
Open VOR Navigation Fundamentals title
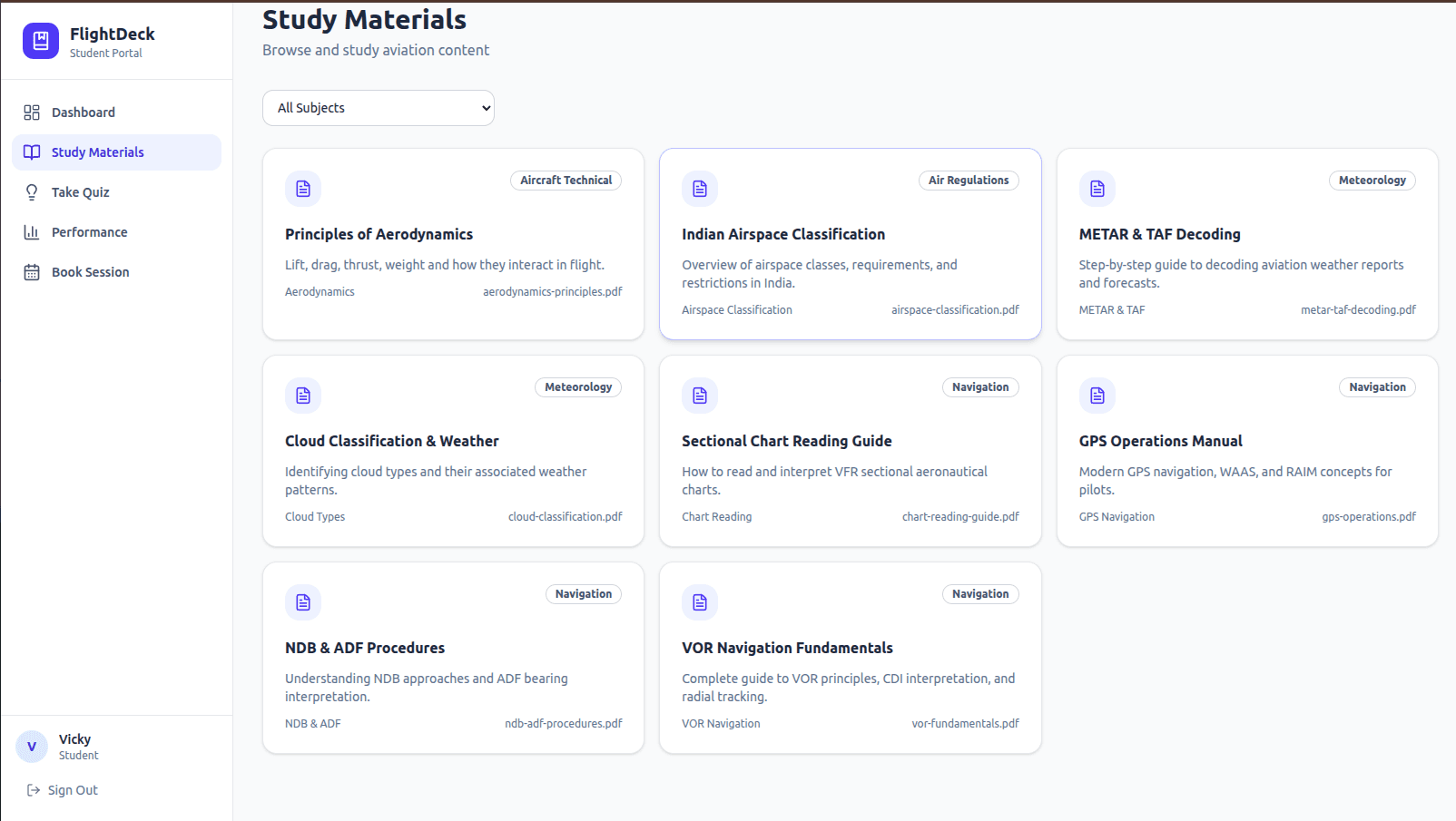(787, 648)
